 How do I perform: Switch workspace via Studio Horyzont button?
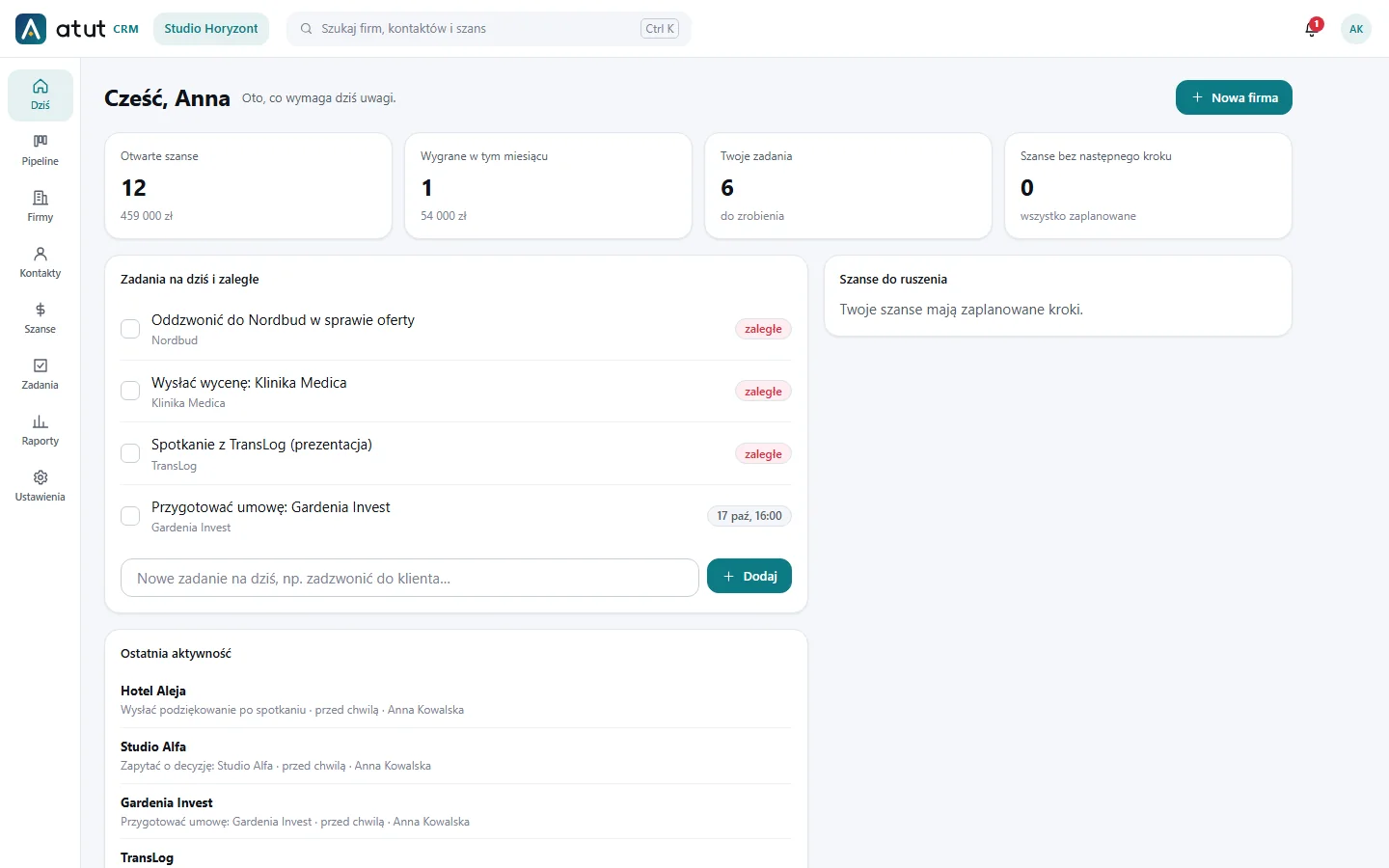point(211,29)
